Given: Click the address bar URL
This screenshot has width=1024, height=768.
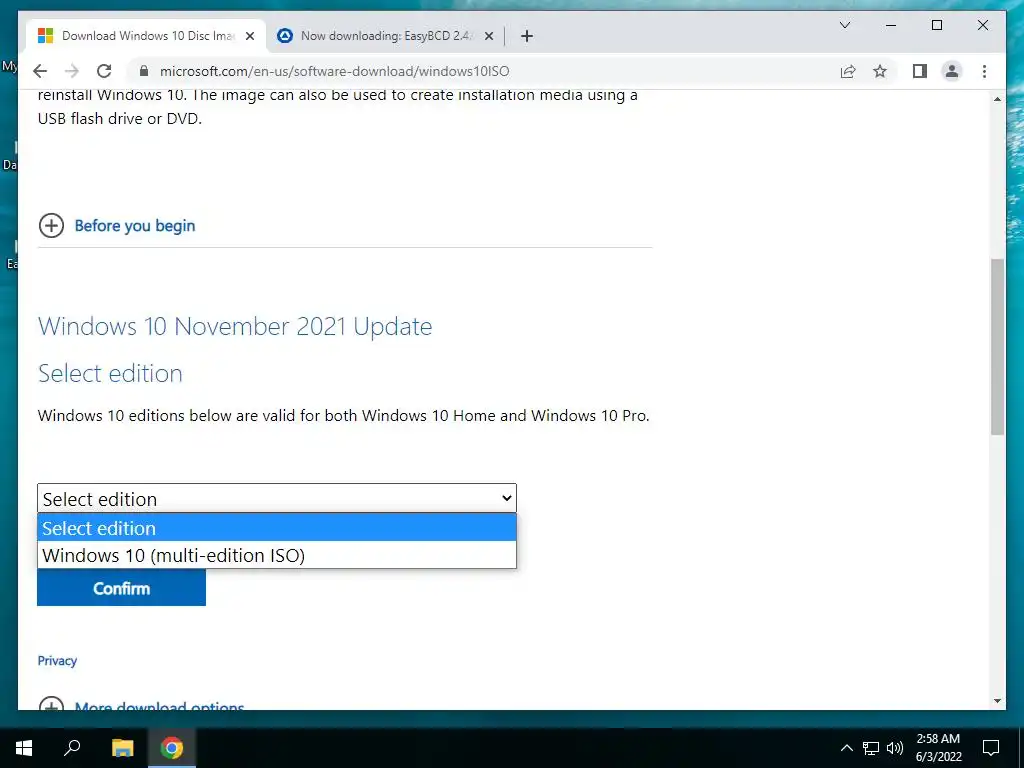Looking at the screenshot, I should pyautogui.click(x=334, y=71).
